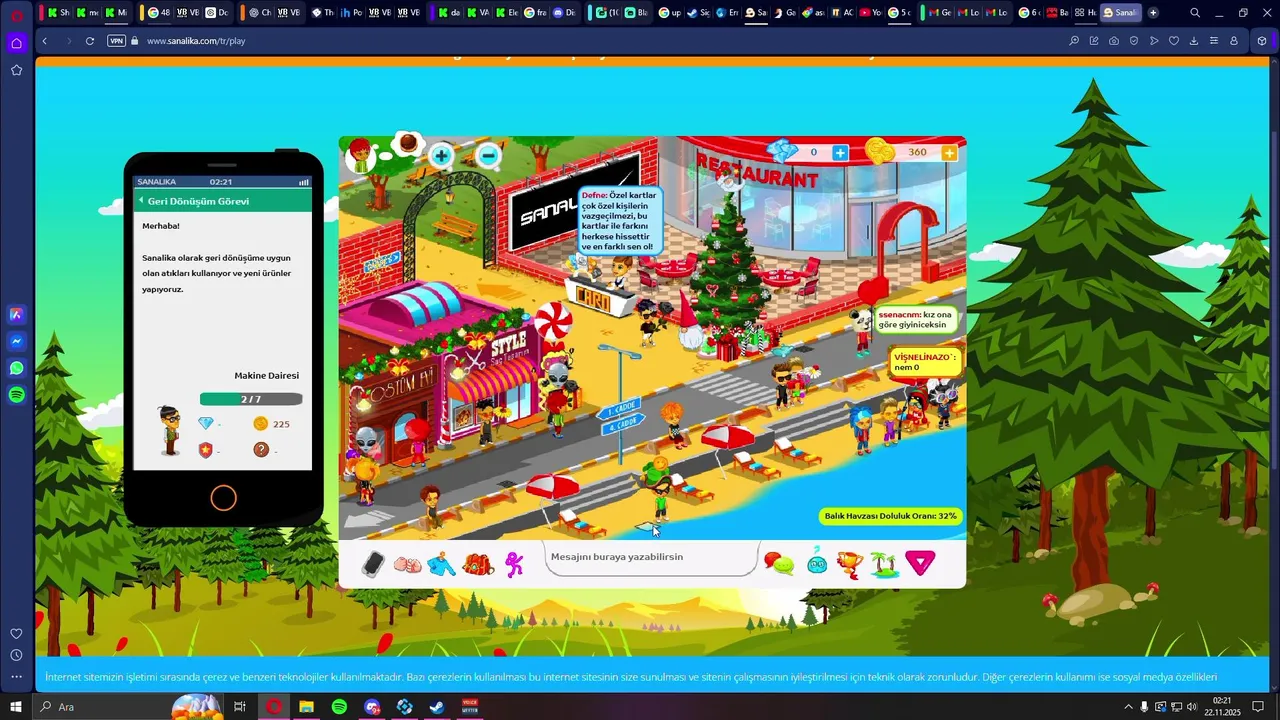Screen dimensions: 1280x720
Task: Click the gold coins currency icon
Action: [x=879, y=151]
